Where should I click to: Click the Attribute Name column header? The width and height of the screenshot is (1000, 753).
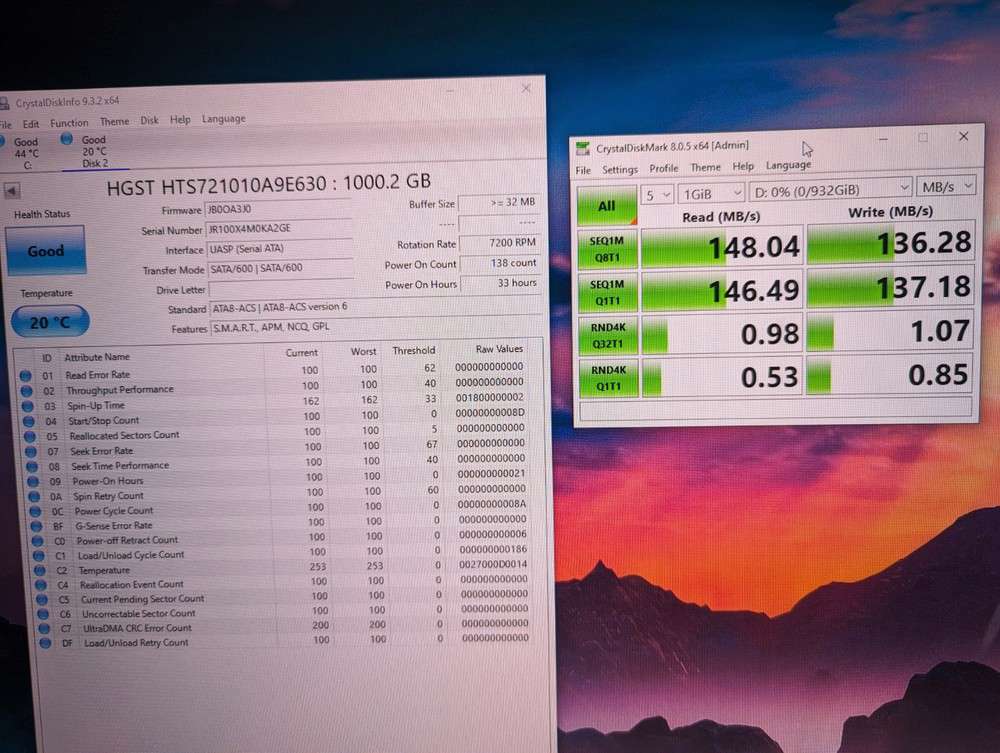click(x=96, y=357)
